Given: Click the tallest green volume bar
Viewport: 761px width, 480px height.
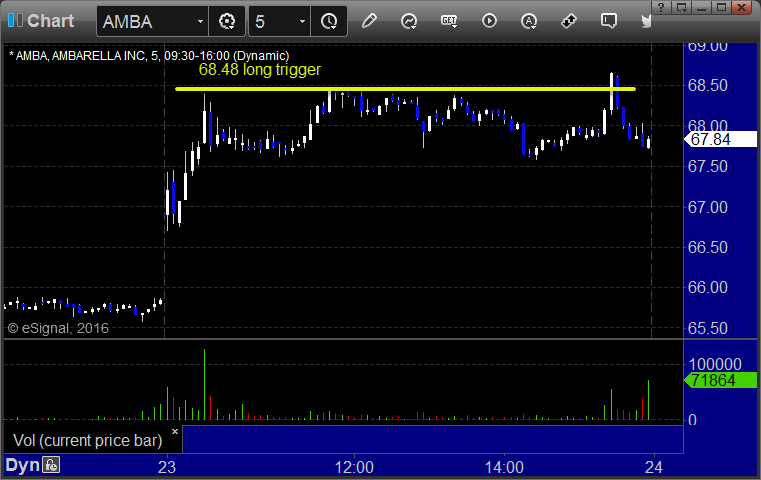Looking at the screenshot, I should (x=204, y=384).
